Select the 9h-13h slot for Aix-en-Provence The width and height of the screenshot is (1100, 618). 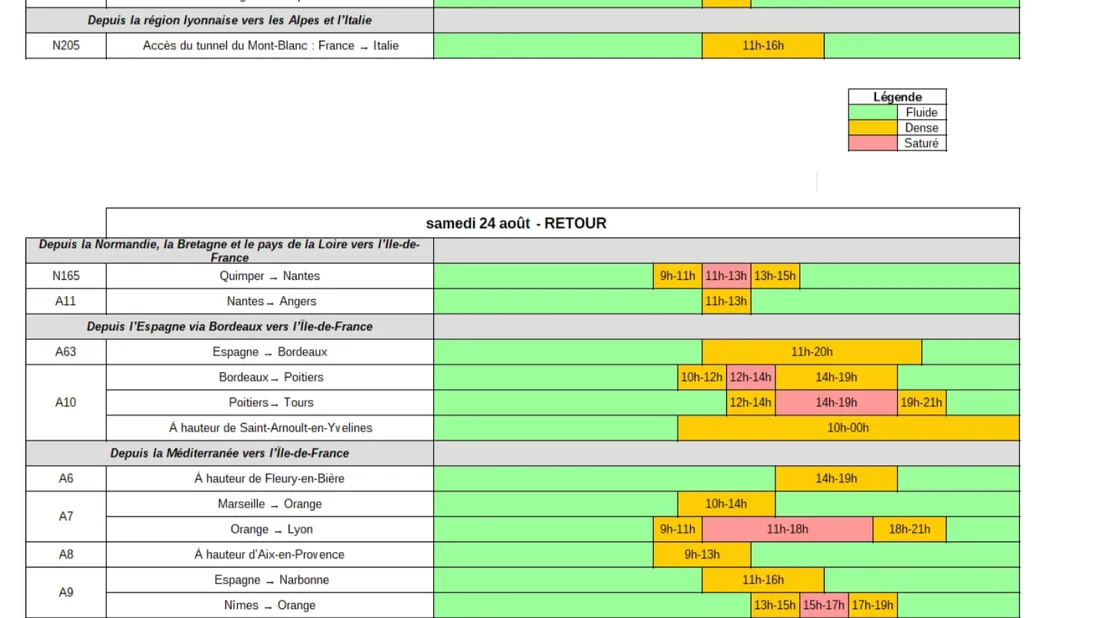click(x=702, y=555)
